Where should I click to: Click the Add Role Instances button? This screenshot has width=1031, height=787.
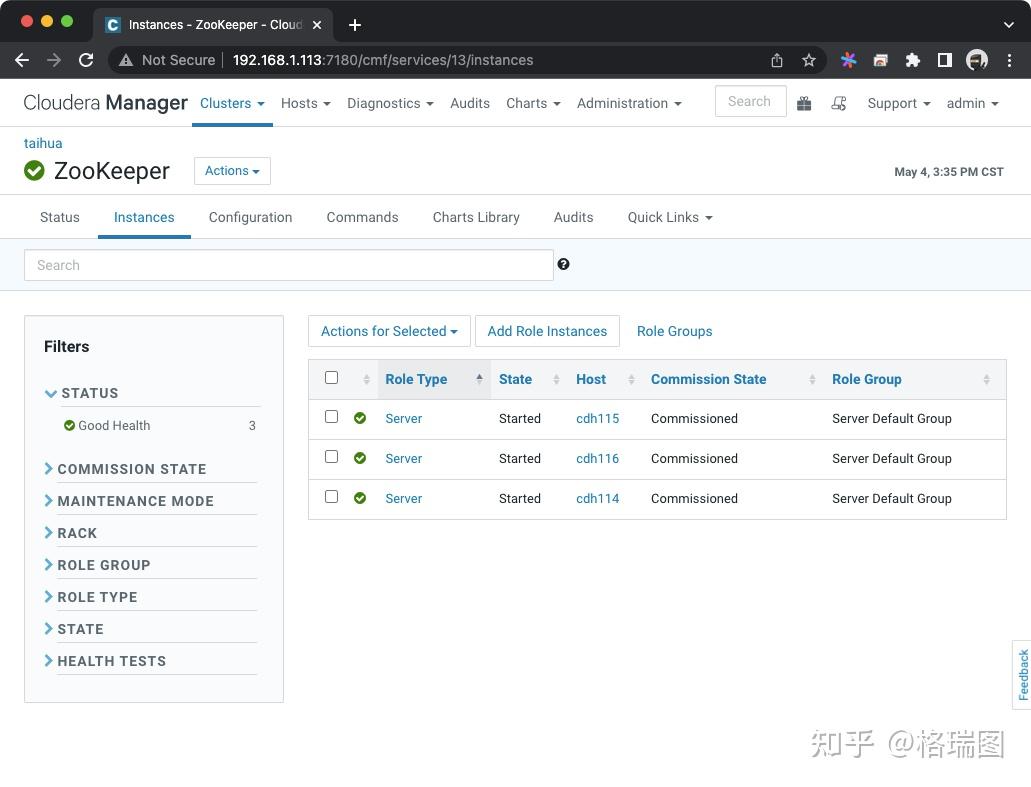547,331
